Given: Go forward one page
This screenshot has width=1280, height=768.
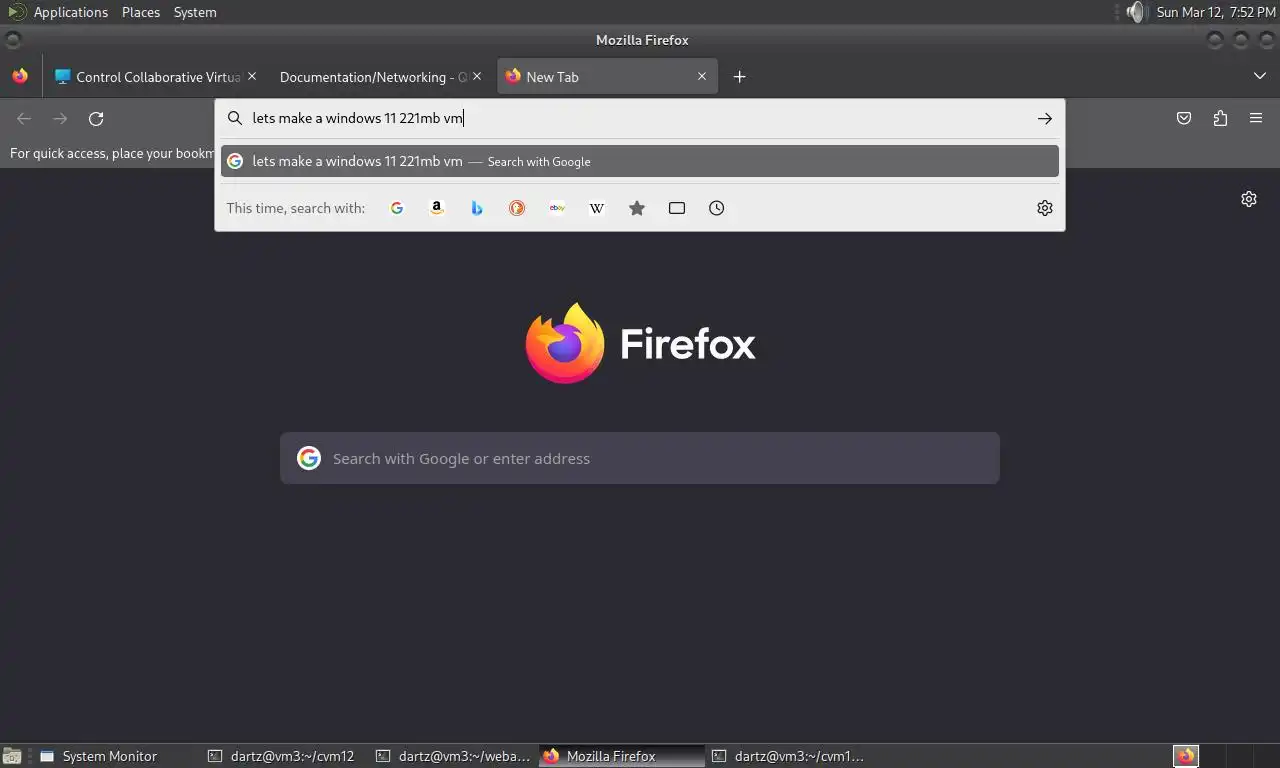Looking at the screenshot, I should coord(60,118).
